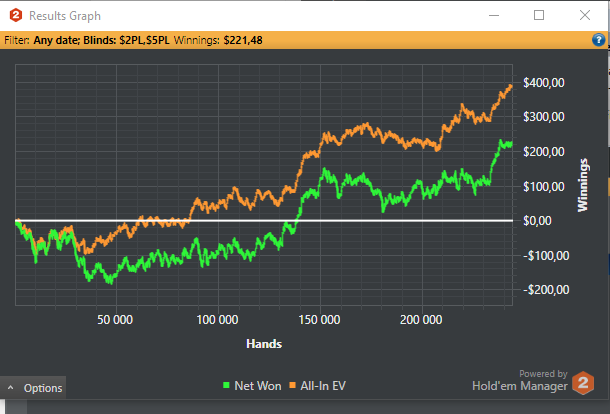Close the Results Graph window
This screenshot has height=414, width=610.
[x=585, y=16]
